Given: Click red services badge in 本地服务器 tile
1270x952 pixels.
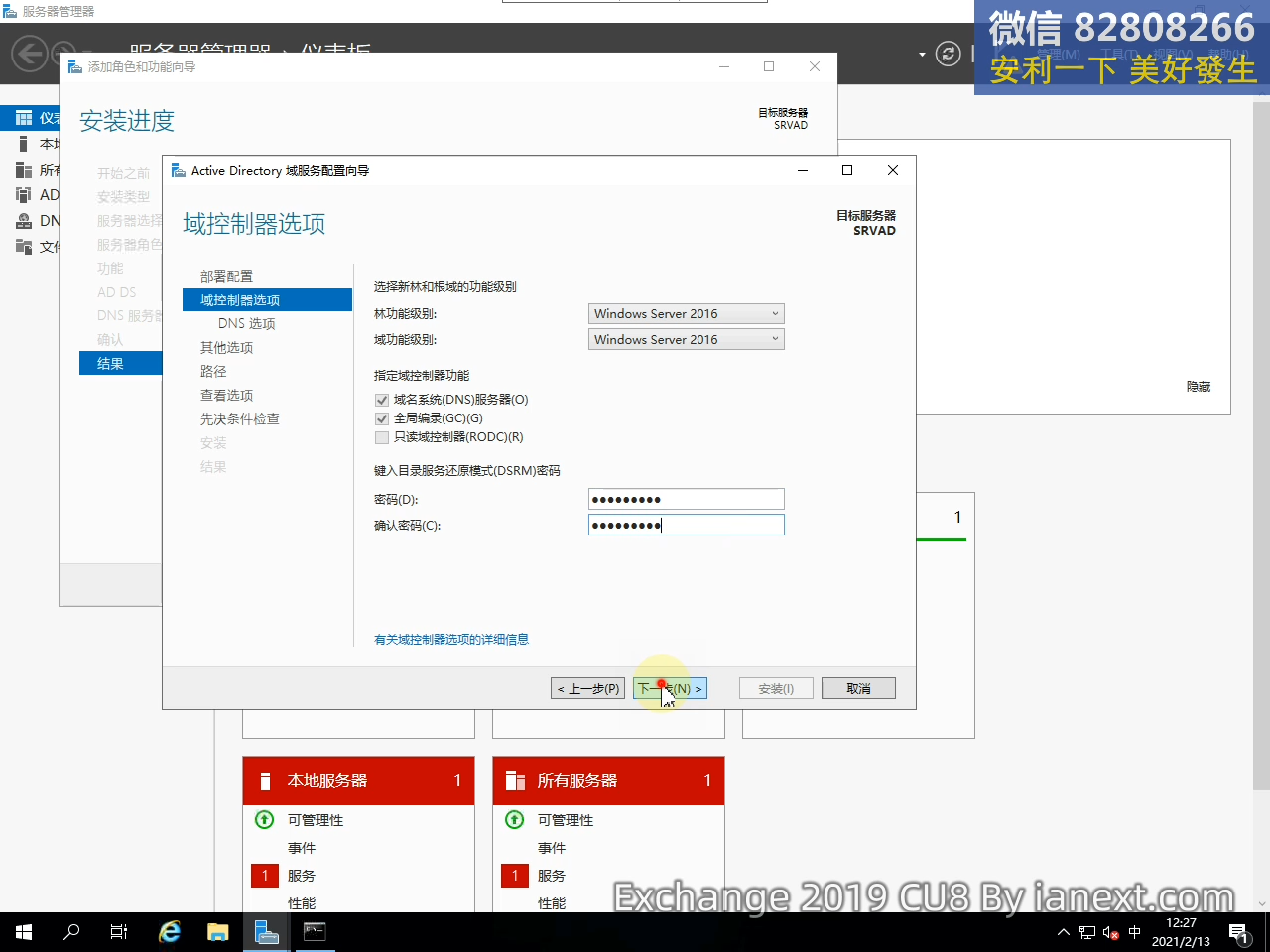Looking at the screenshot, I should click(x=265, y=876).
